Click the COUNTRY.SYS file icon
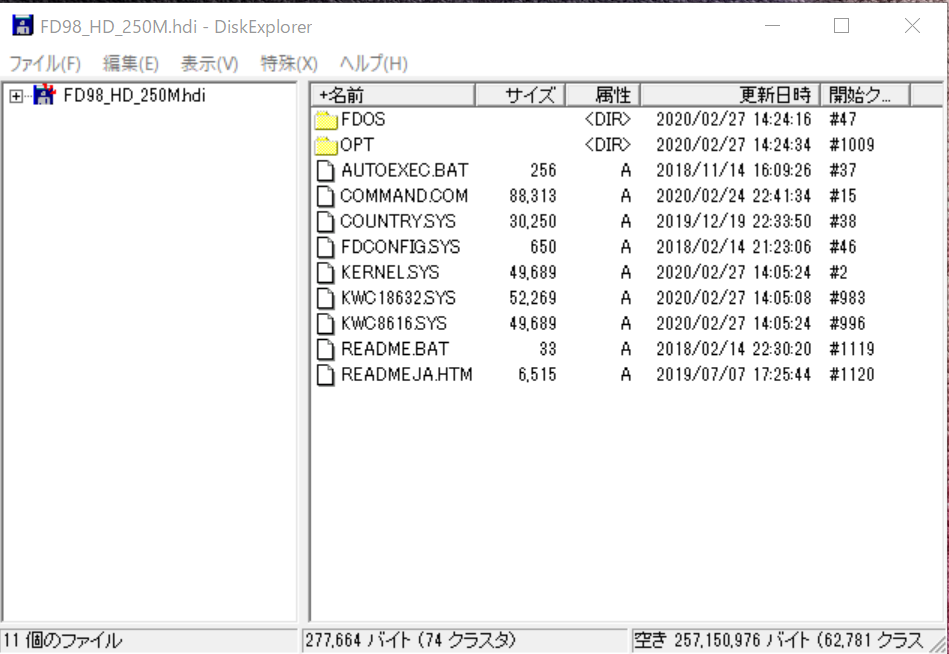This screenshot has width=949, height=654. click(326, 221)
